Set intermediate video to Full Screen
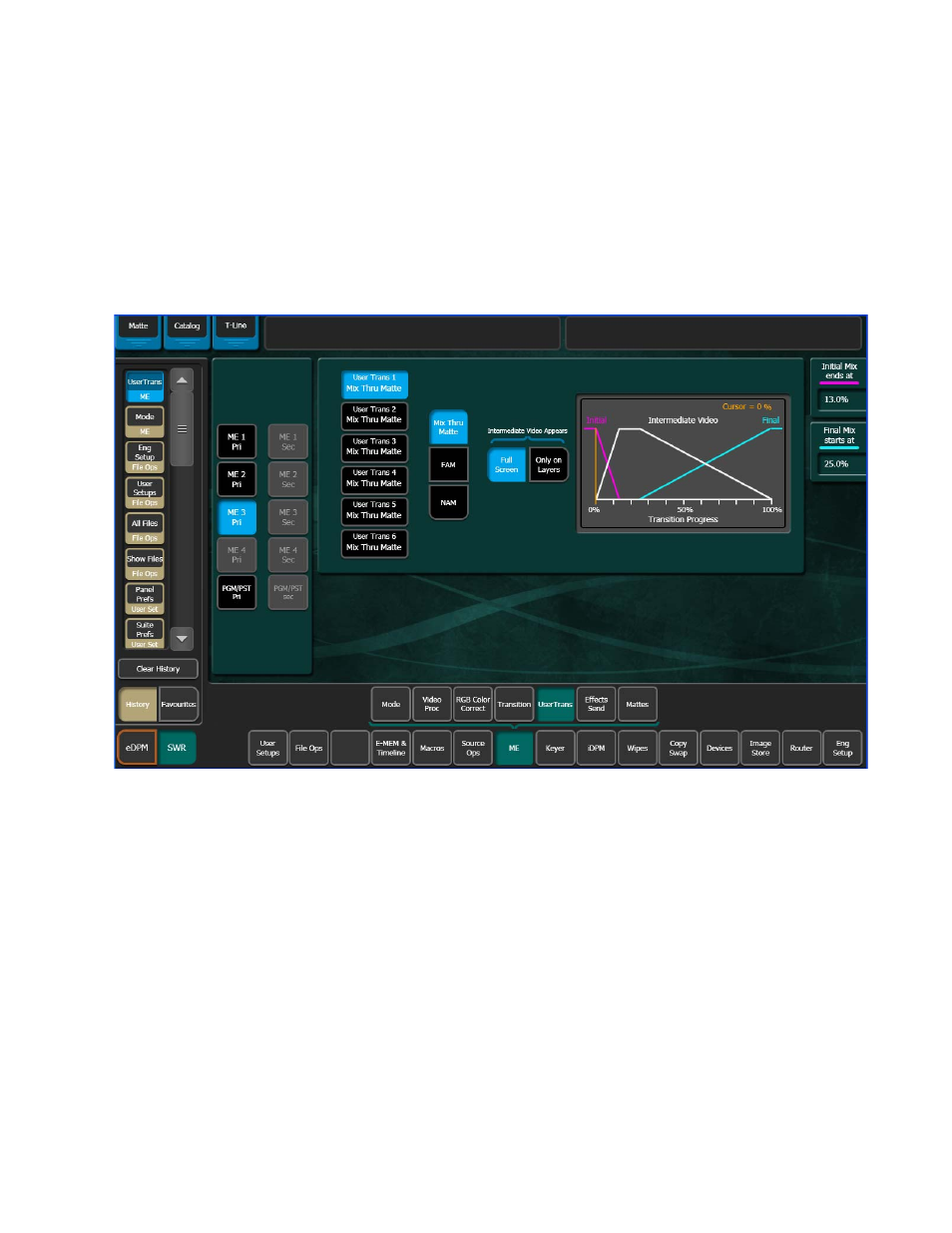Screen dimensions: 952x1233 (507, 465)
